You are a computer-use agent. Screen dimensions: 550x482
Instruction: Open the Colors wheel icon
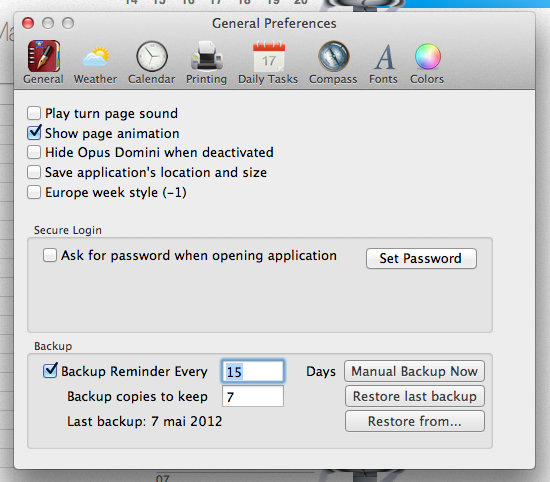(x=428, y=56)
